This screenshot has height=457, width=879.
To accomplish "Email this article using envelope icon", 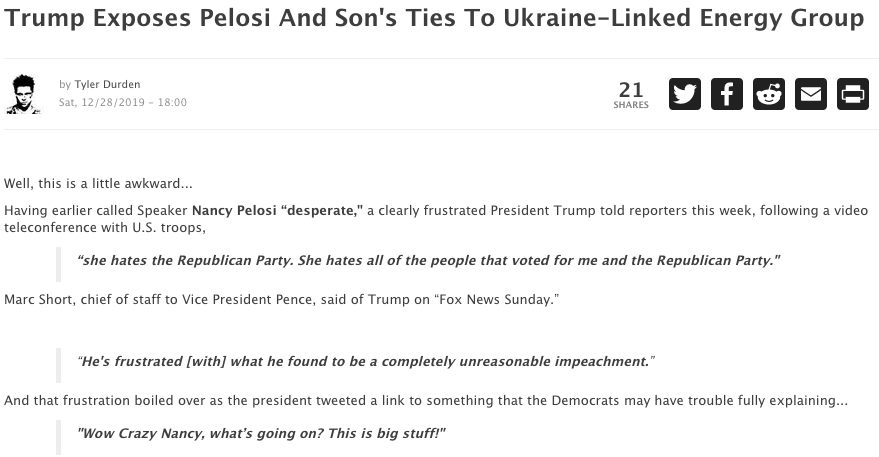I will tap(811, 94).
